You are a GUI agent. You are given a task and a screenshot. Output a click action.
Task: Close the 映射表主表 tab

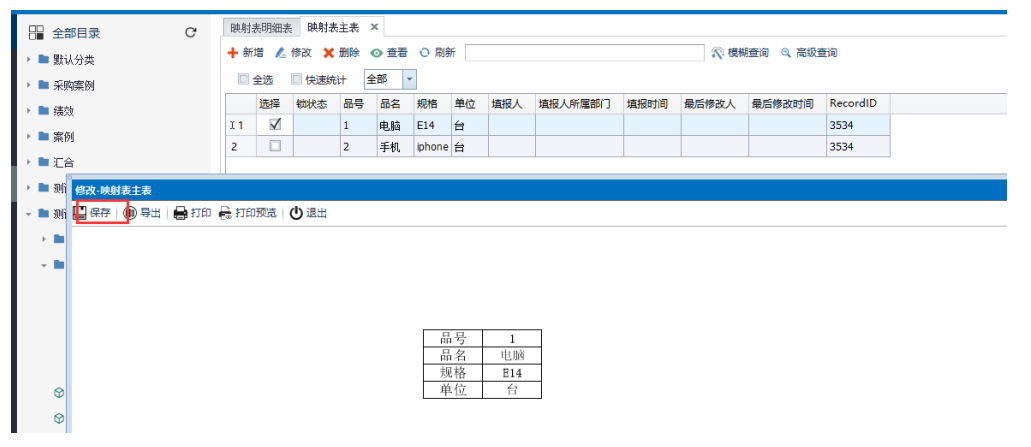point(374,28)
